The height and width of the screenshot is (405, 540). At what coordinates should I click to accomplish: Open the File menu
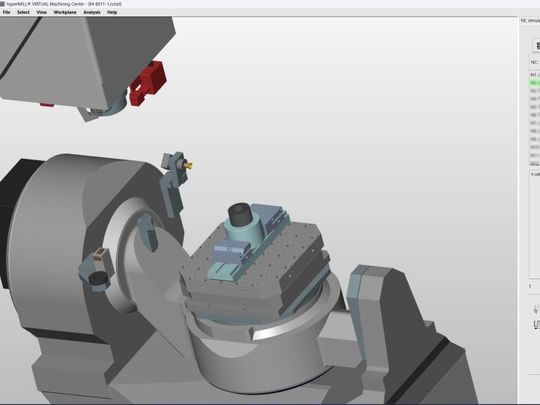(x=6, y=12)
